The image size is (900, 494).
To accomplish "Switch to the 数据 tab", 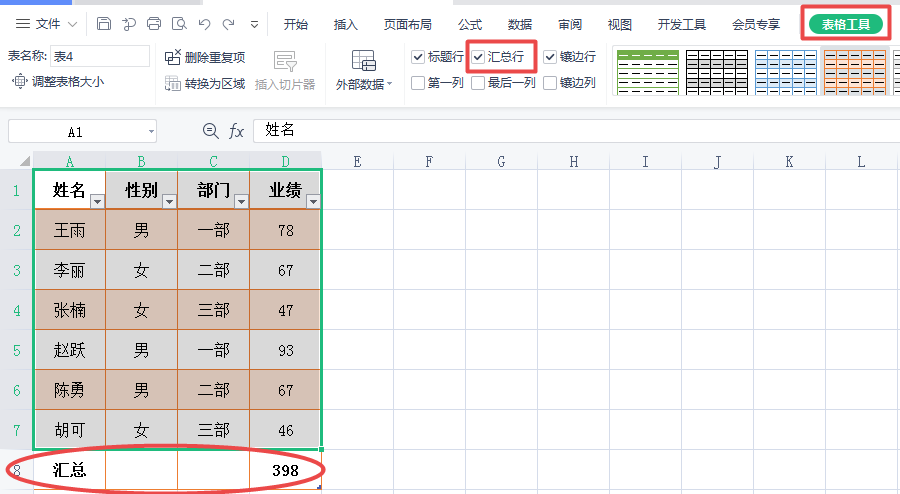I will tap(520, 24).
